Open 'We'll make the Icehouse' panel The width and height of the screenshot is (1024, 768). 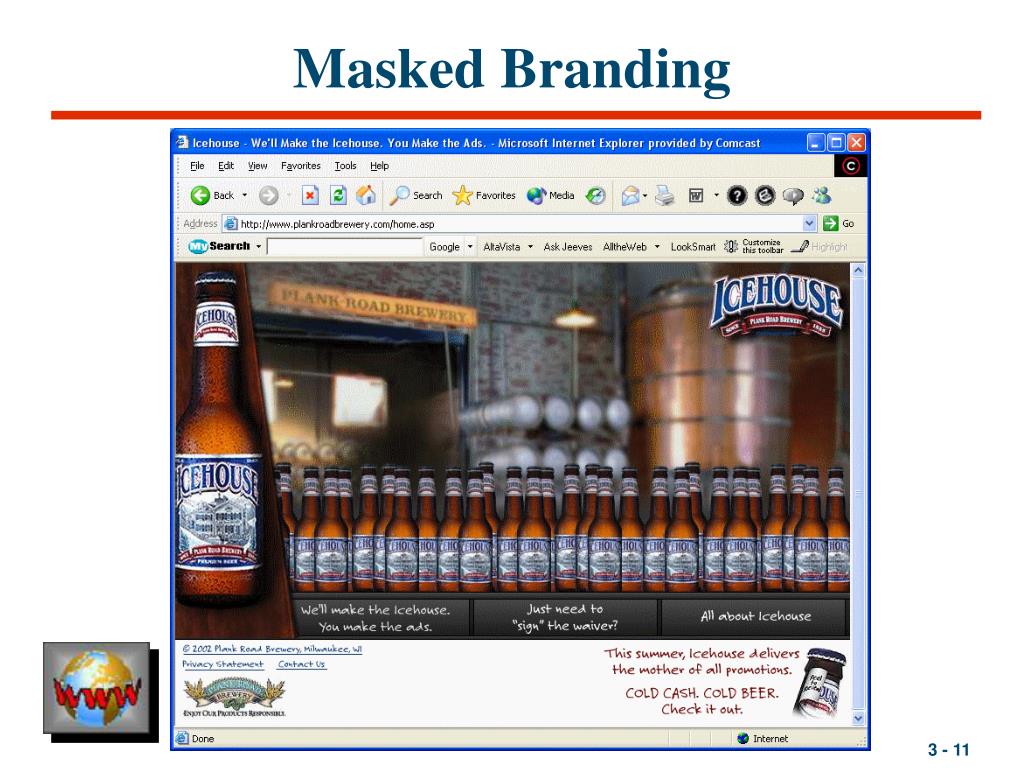380,618
